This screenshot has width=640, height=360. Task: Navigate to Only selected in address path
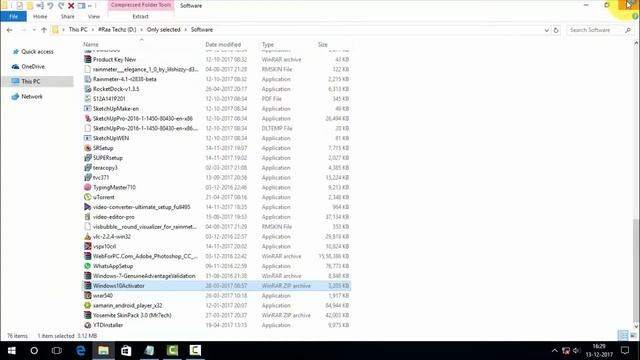[164, 30]
